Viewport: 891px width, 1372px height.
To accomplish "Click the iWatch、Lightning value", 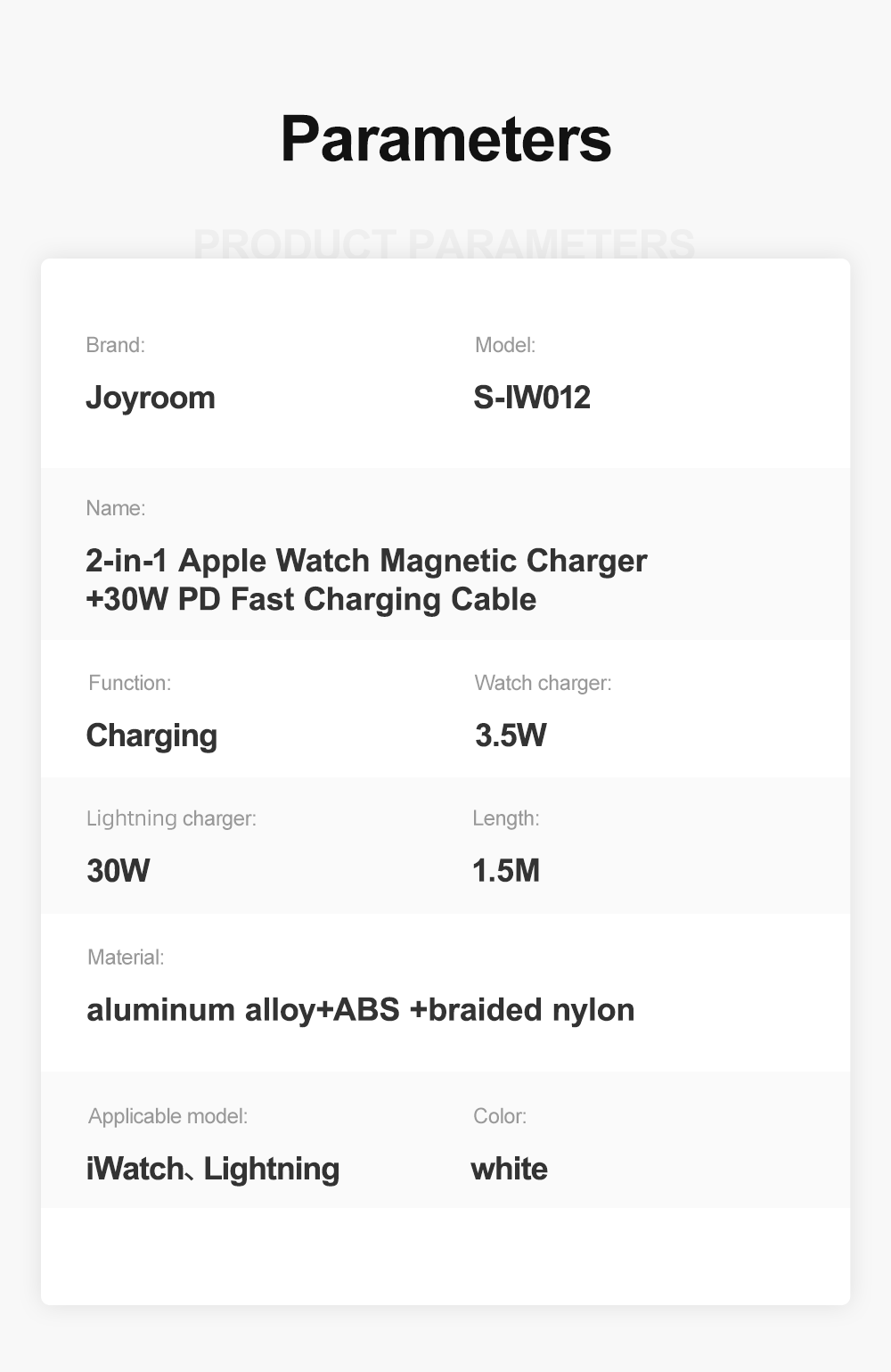I will [x=213, y=1169].
